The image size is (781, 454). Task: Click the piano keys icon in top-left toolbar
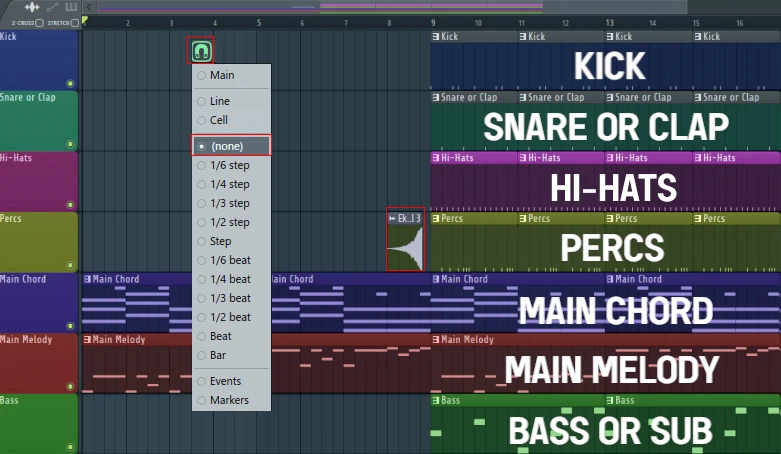tap(71, 7)
